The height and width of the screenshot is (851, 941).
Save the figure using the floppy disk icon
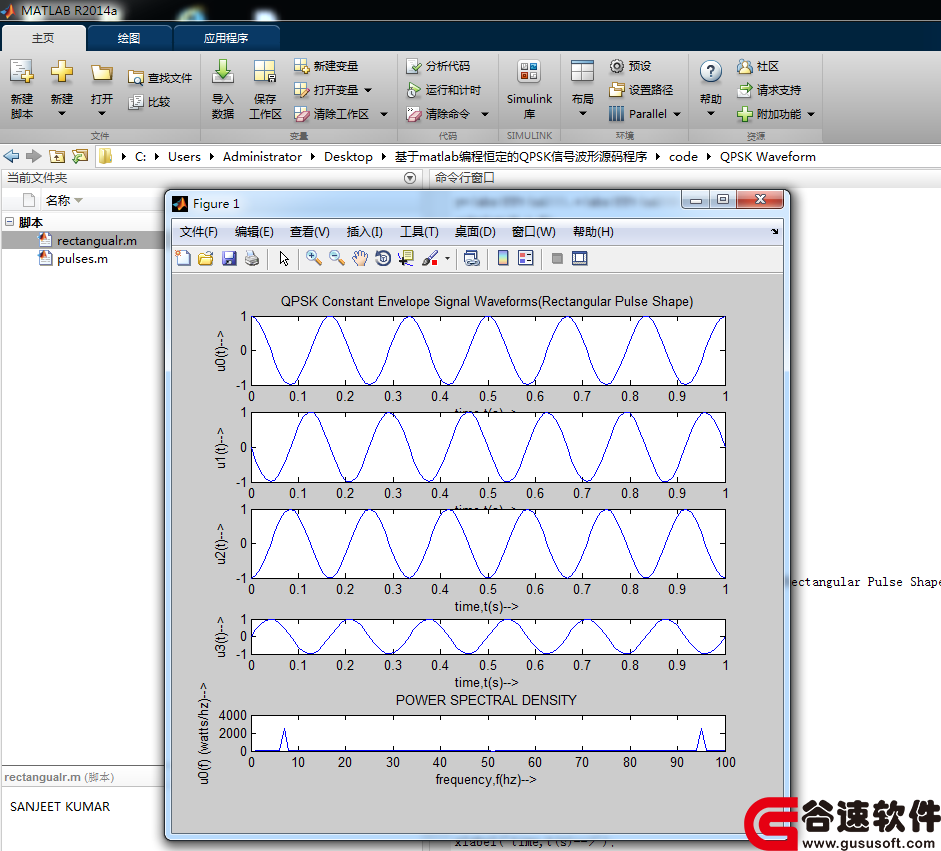pos(229,259)
